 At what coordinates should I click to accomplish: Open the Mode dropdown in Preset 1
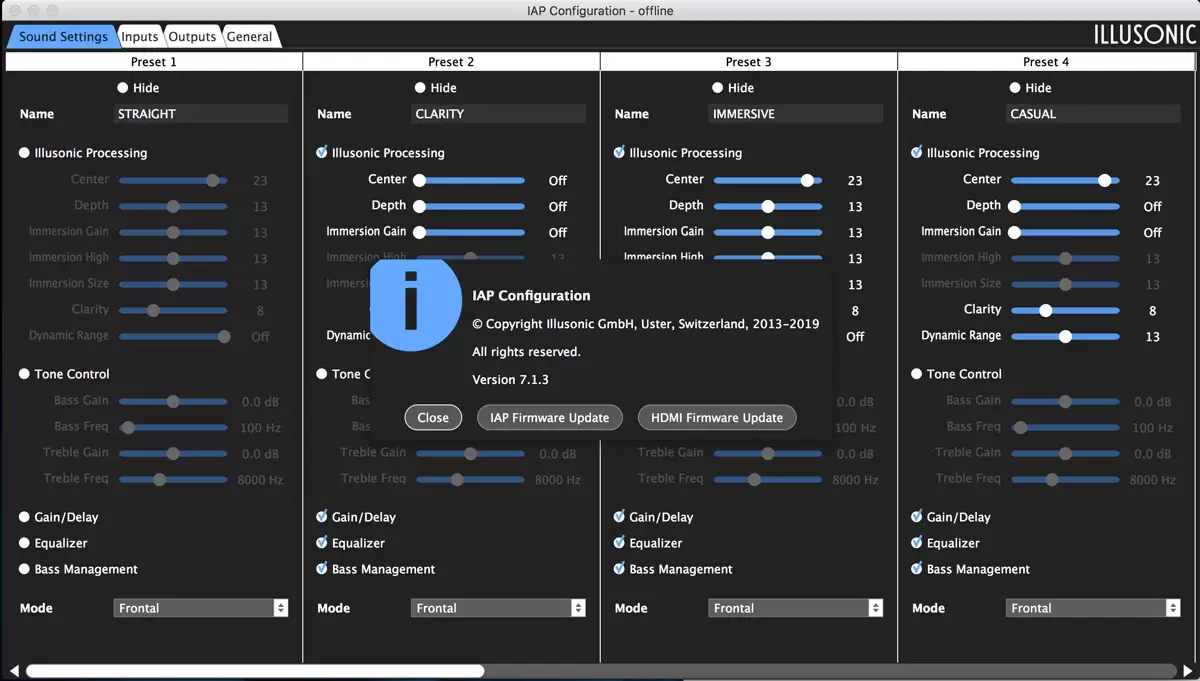tap(200, 608)
